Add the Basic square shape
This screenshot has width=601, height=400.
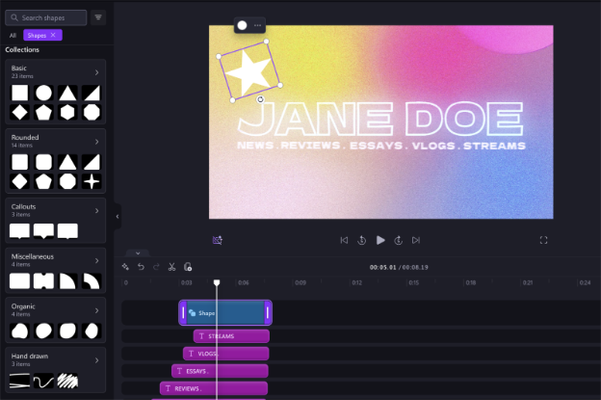[x=20, y=93]
